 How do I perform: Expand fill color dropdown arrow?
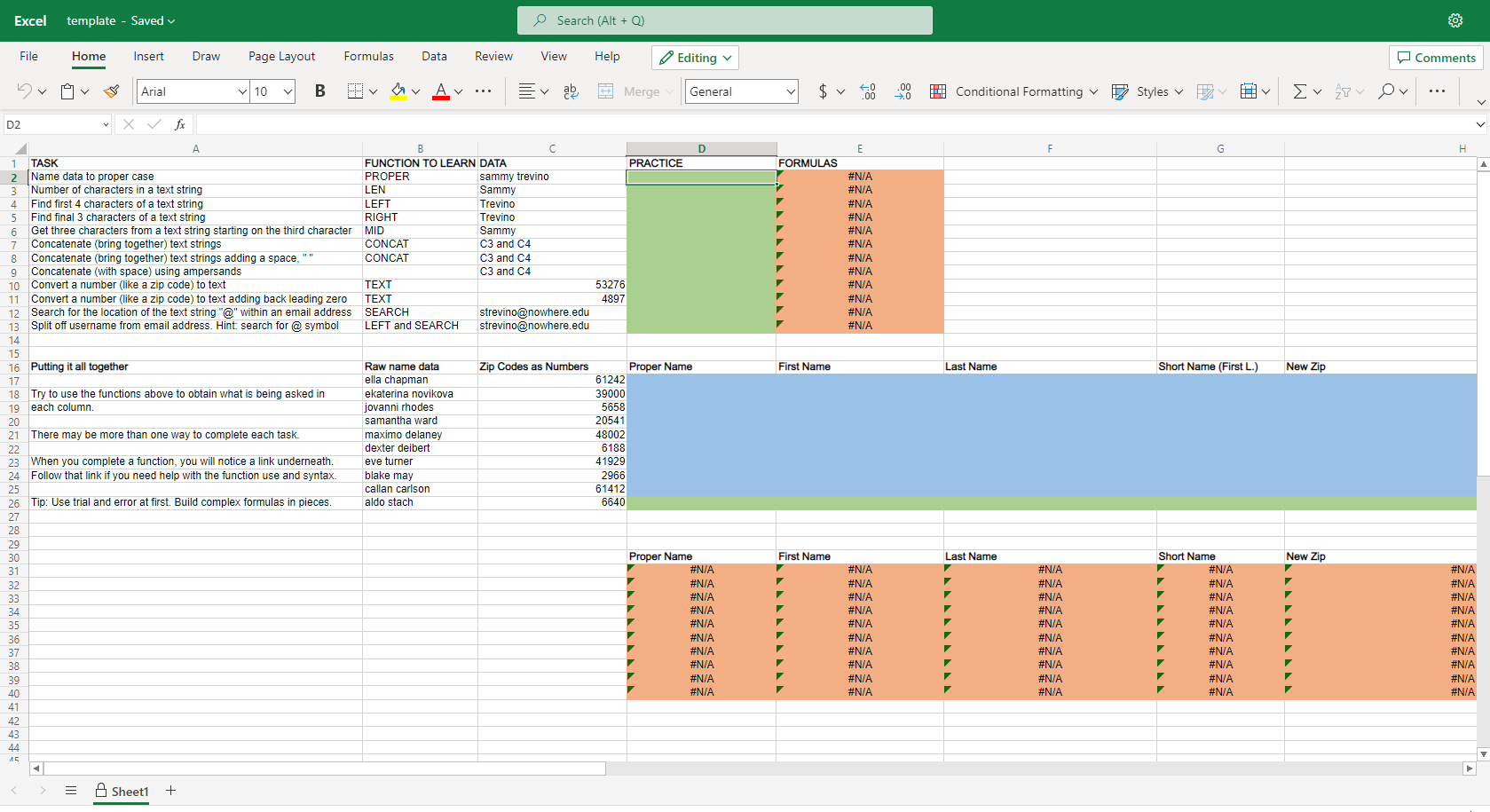coord(415,91)
